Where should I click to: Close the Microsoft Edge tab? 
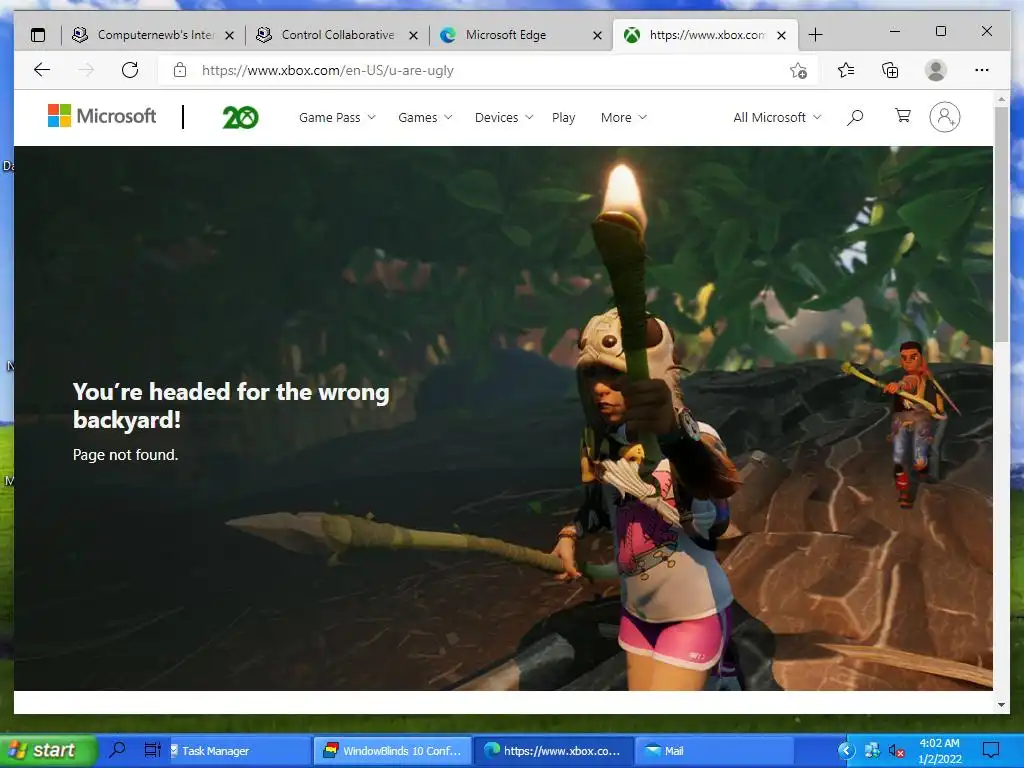coord(597,35)
